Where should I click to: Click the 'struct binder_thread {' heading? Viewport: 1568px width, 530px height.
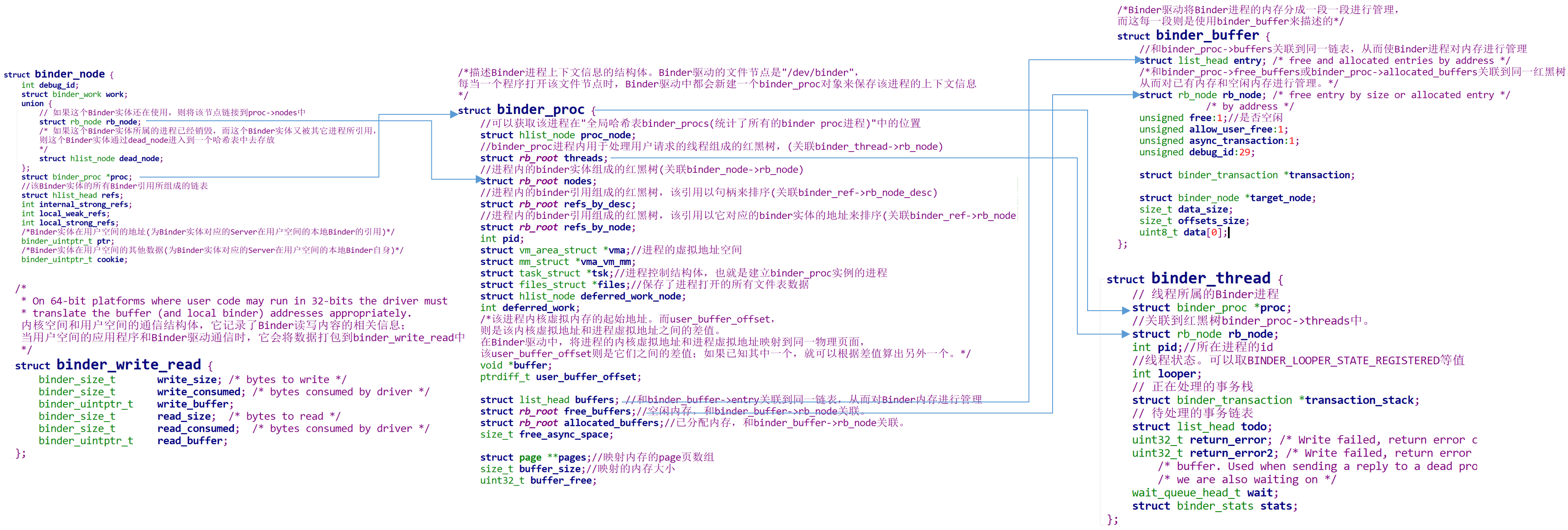tap(1196, 280)
